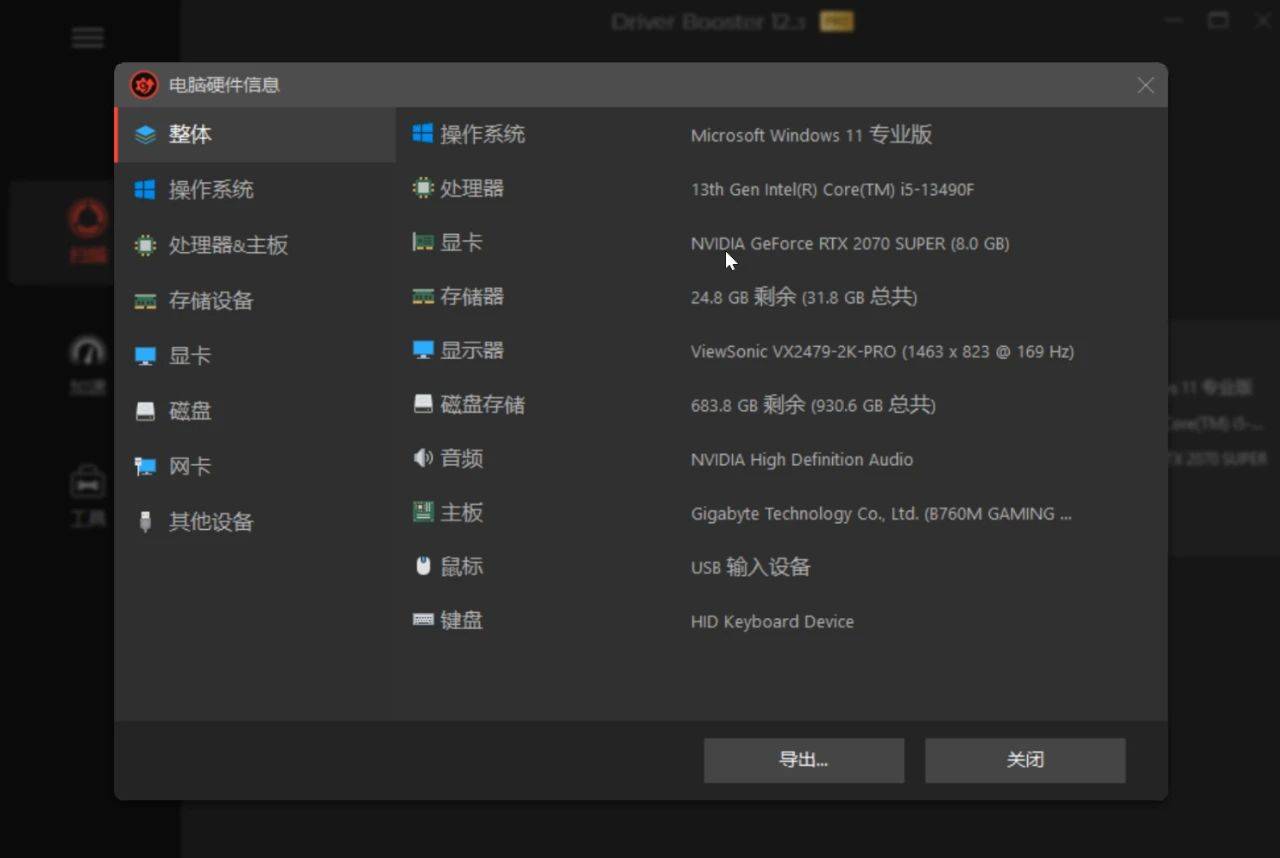Image resolution: width=1280 pixels, height=858 pixels.
Task: Click the keyboard icon next to 键盘
Action: (423, 620)
